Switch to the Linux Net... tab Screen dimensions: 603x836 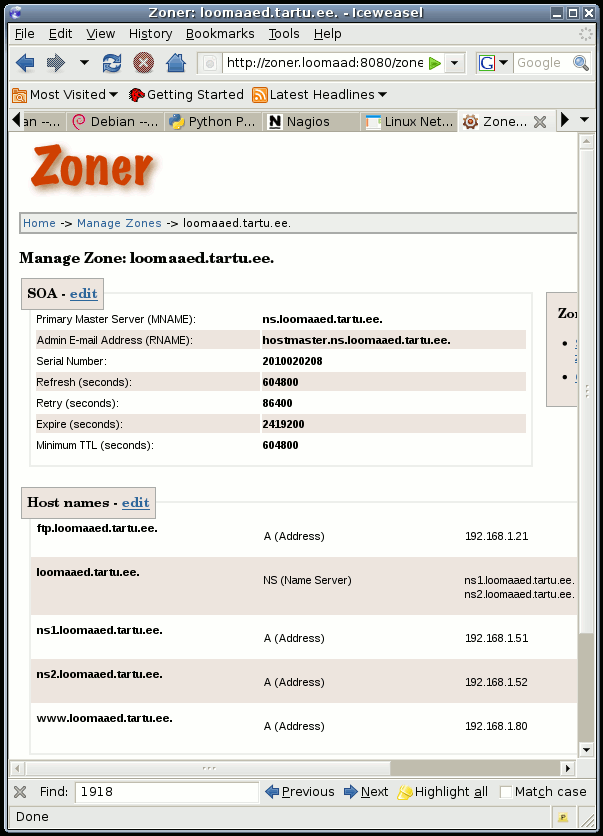(409, 122)
